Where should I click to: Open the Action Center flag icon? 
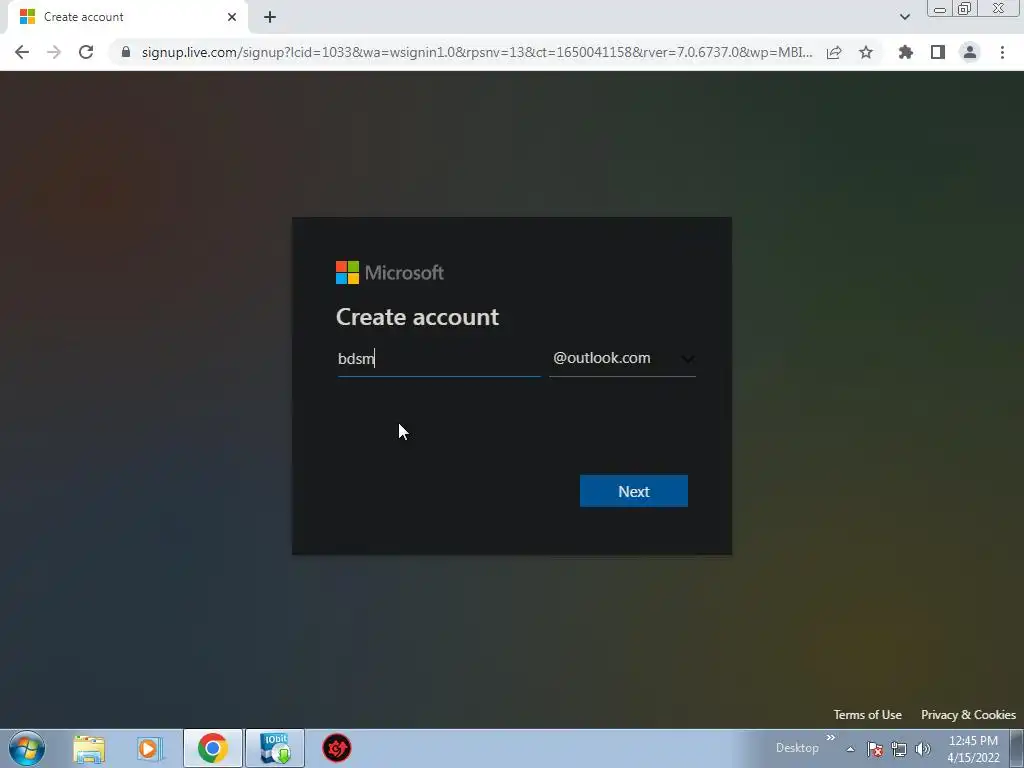point(875,749)
